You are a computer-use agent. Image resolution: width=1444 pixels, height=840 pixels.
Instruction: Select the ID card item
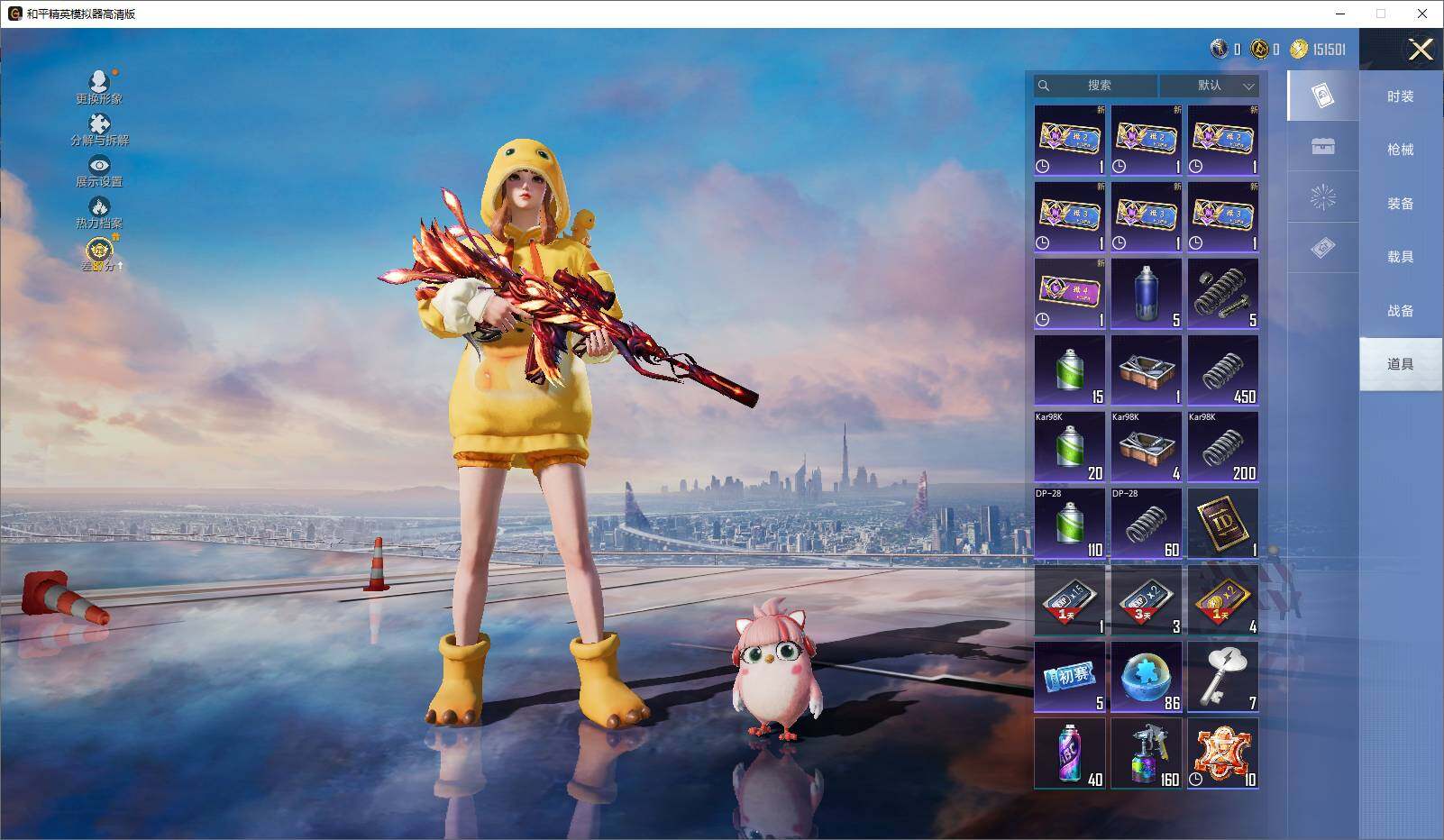pyautogui.click(x=1223, y=524)
